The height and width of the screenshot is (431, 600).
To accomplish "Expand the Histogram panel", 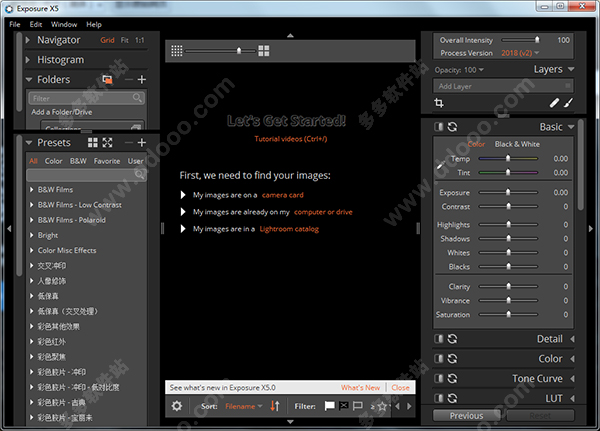I will (x=28, y=60).
